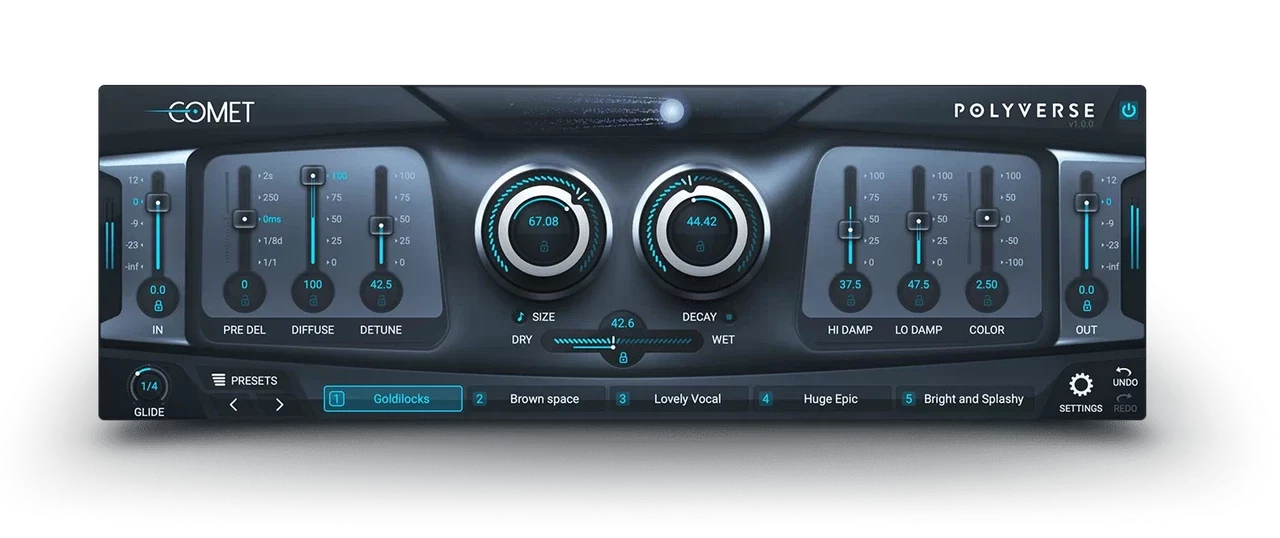This screenshot has width=1280, height=538.
Task: Click the SETTINGS label
Action: click(1081, 408)
